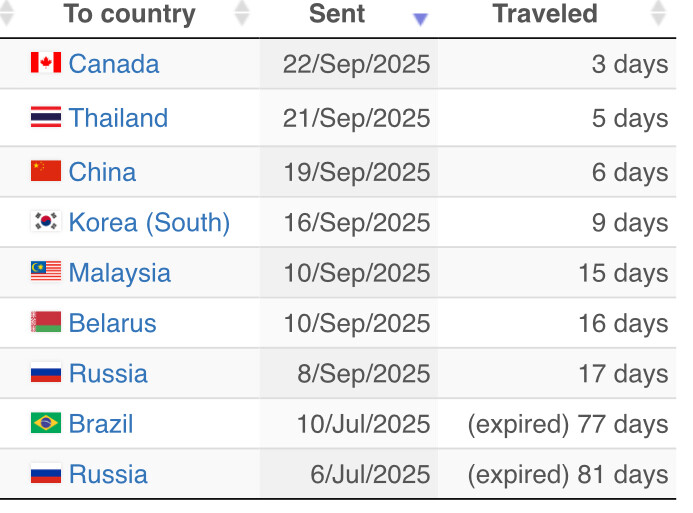Click the Malaysia flag icon
693x513 pixels.
pyautogui.click(x=46, y=272)
